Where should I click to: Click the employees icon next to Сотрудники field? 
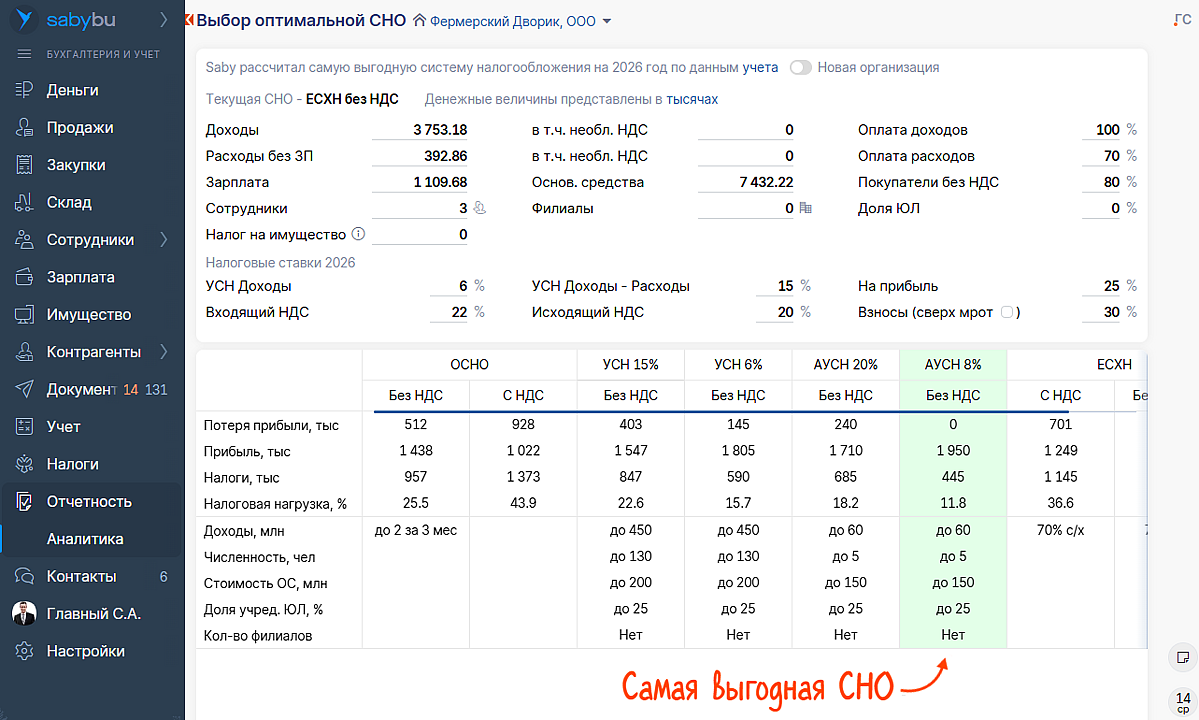pos(479,209)
